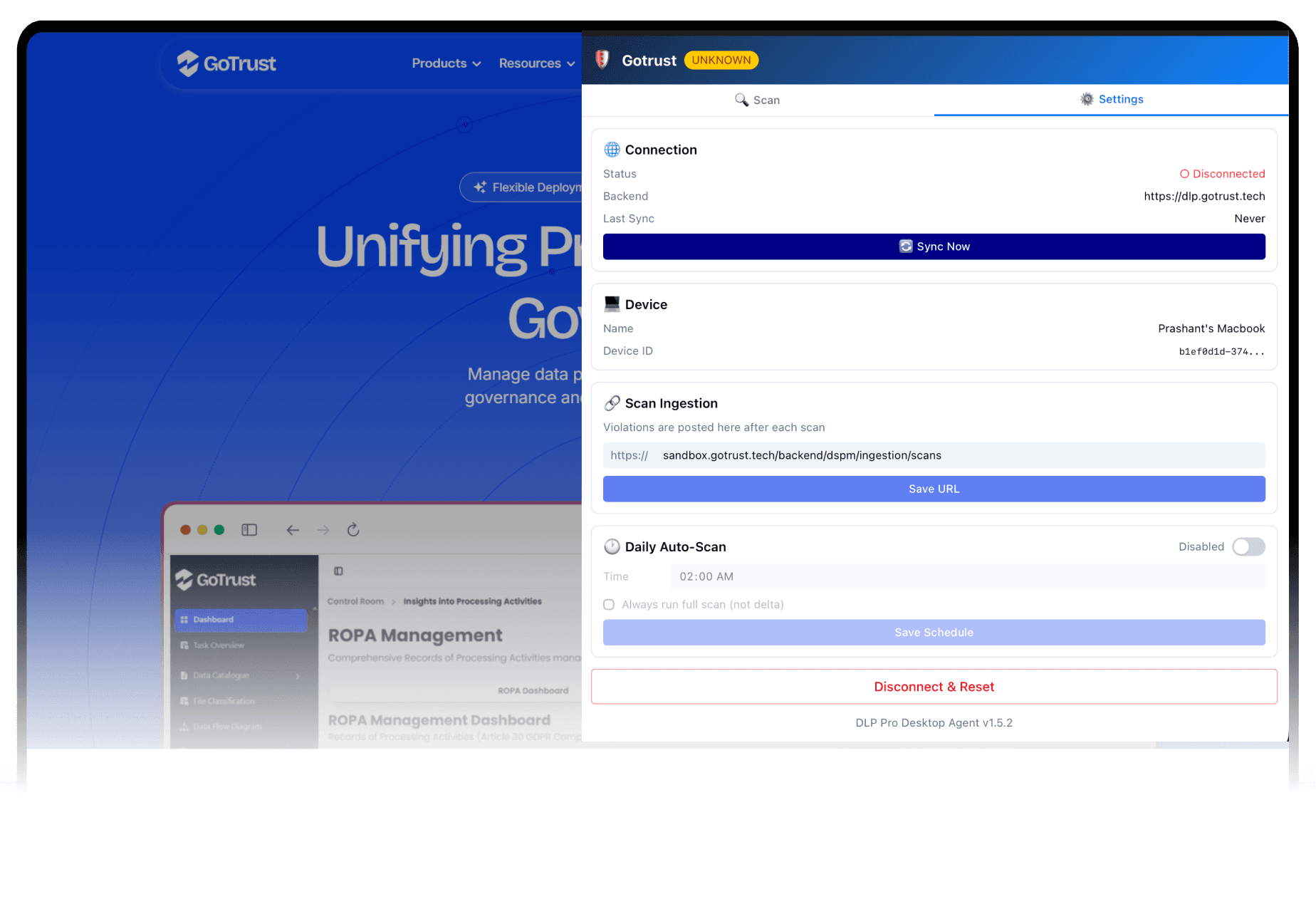Viewport: 1316px width, 904px height.
Task: Click the Device laptop icon
Action: pyautogui.click(x=612, y=304)
